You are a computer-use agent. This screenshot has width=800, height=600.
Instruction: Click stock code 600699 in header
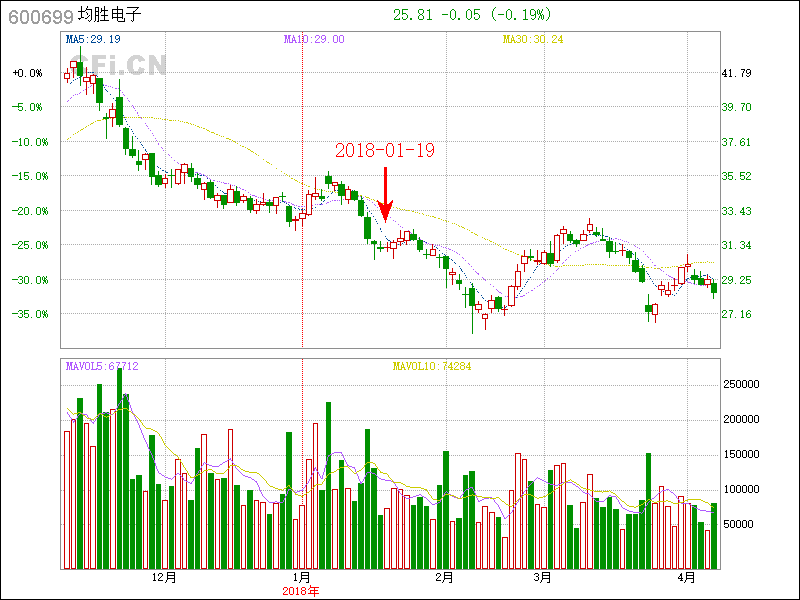(37, 15)
